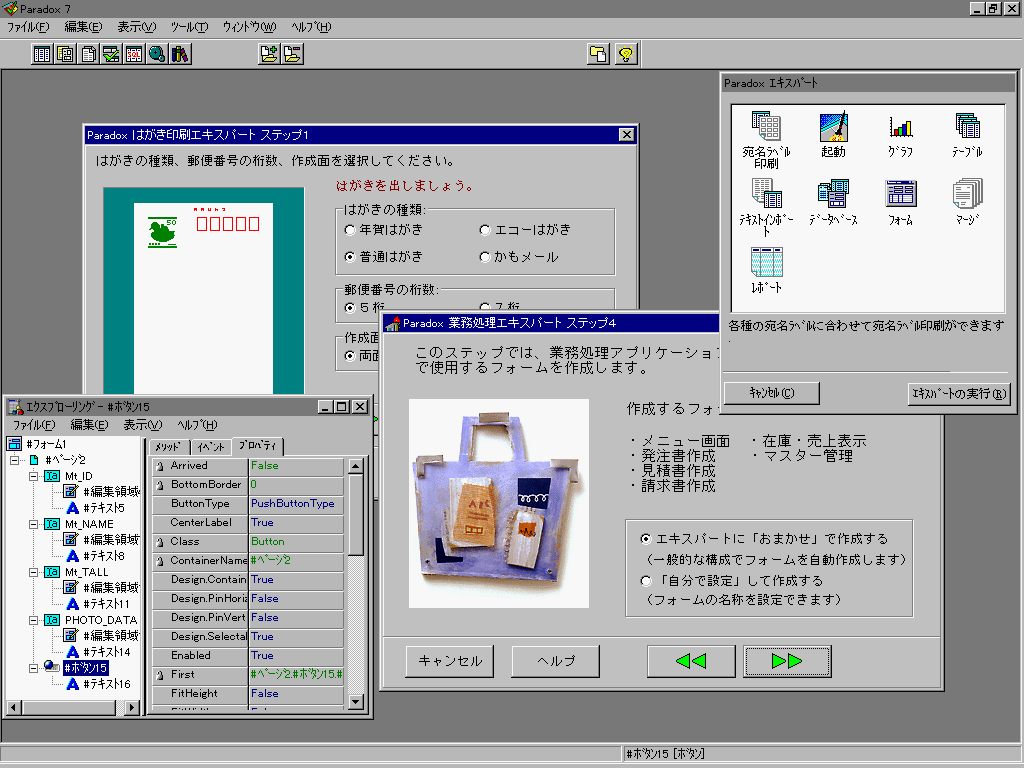Screen dimensions: 1024x768
Task: Switch to the メソッド tab
Action: point(168,447)
